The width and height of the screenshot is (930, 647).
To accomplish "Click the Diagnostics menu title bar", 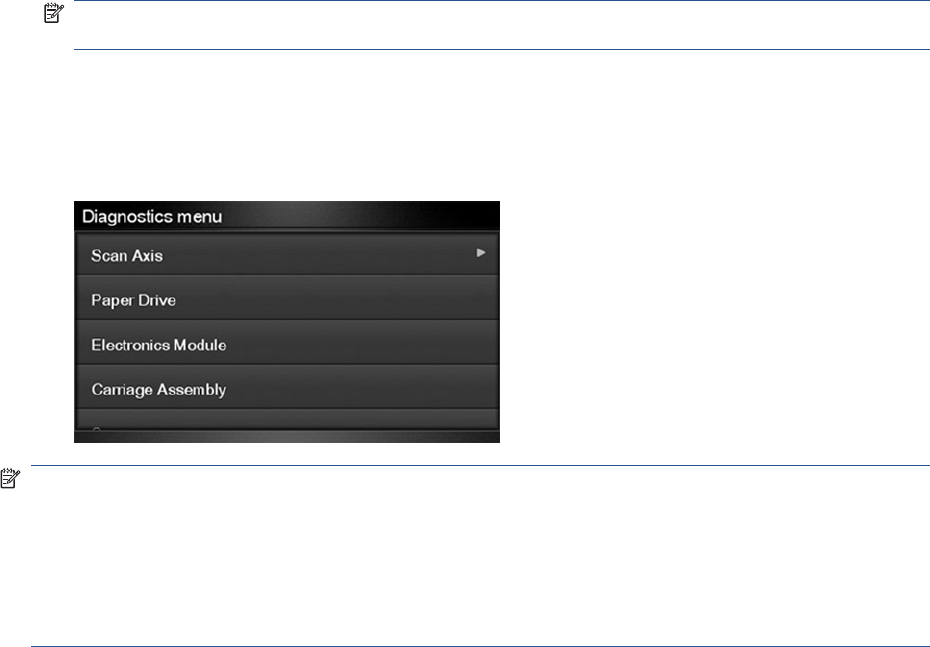I will (x=287, y=216).
